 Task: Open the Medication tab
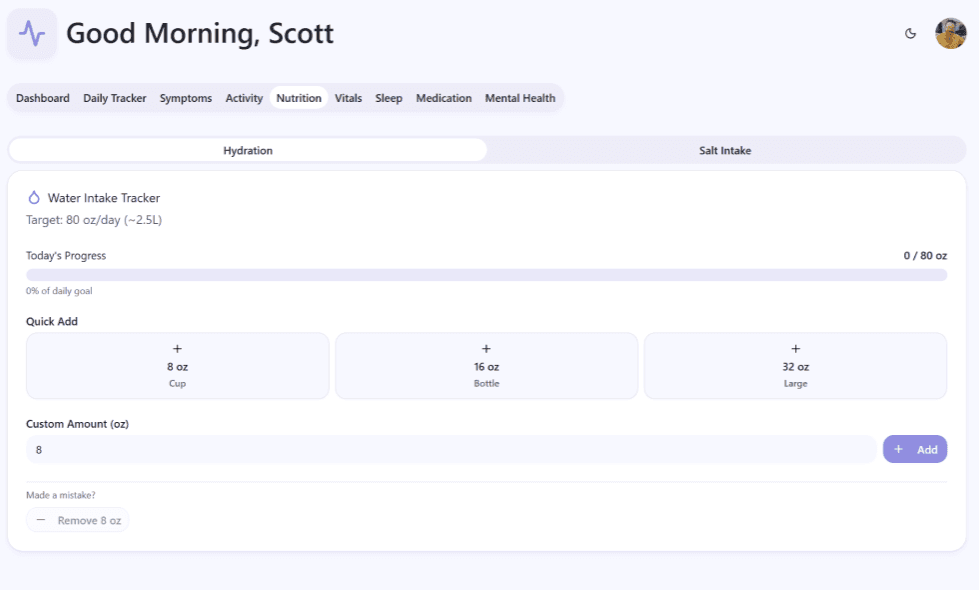click(443, 98)
